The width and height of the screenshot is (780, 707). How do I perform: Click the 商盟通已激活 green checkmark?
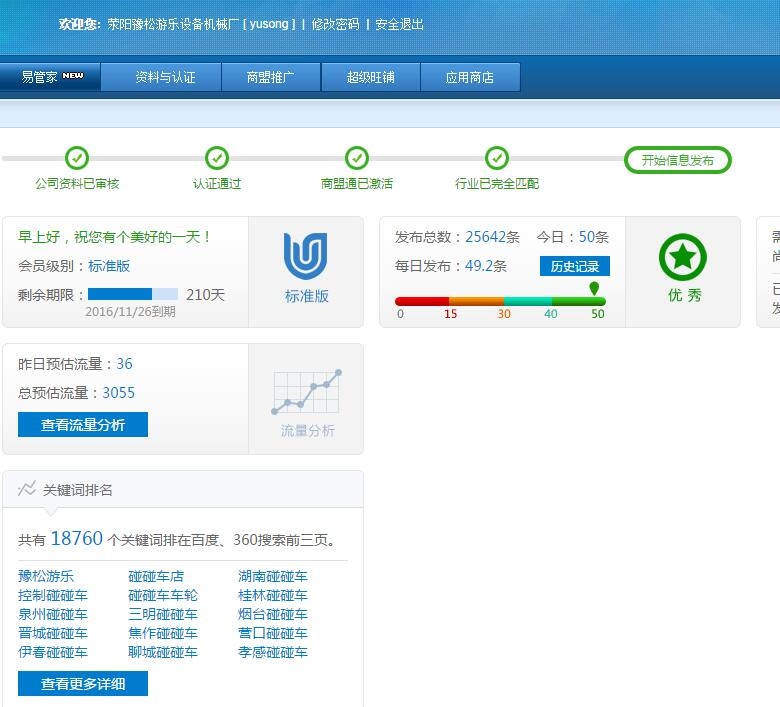pyautogui.click(x=357, y=158)
